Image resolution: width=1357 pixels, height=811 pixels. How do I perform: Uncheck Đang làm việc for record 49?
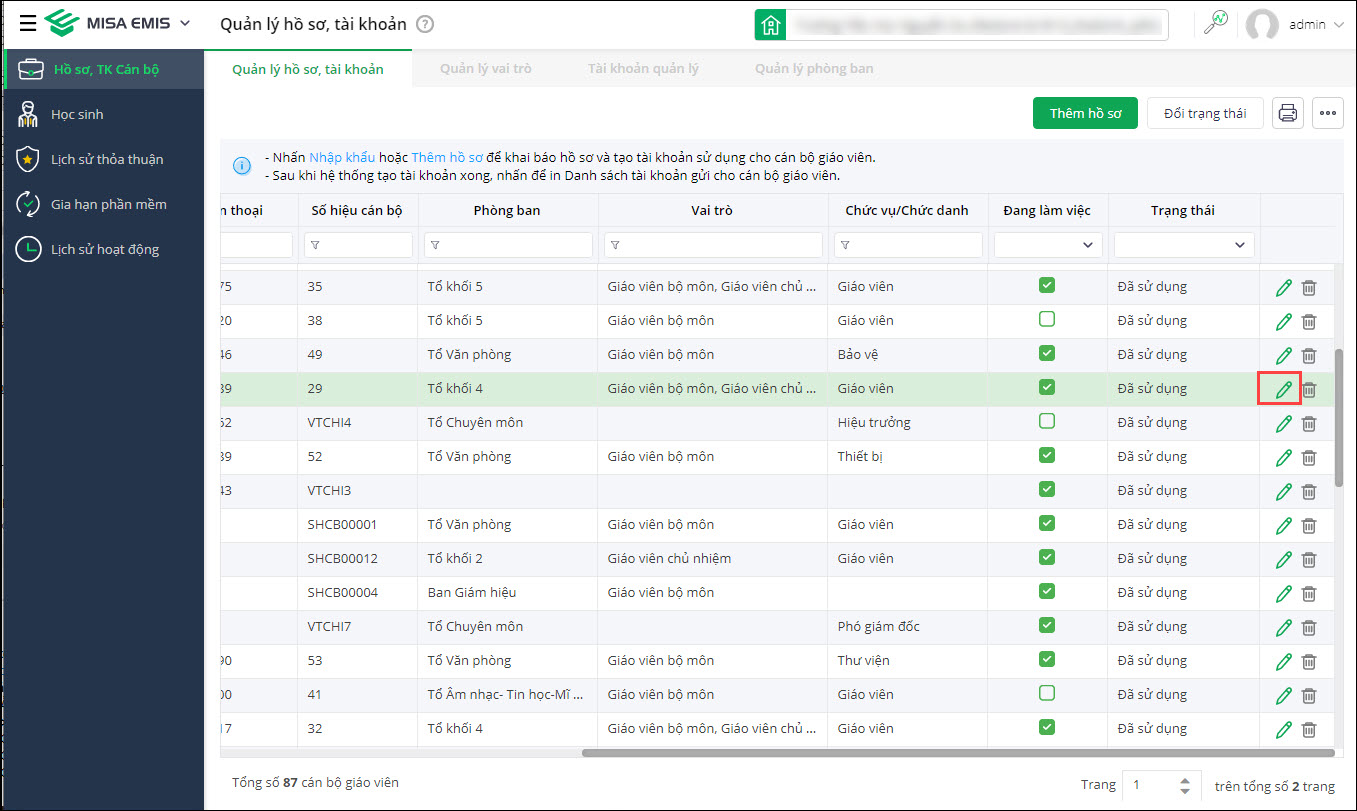[x=1047, y=353]
